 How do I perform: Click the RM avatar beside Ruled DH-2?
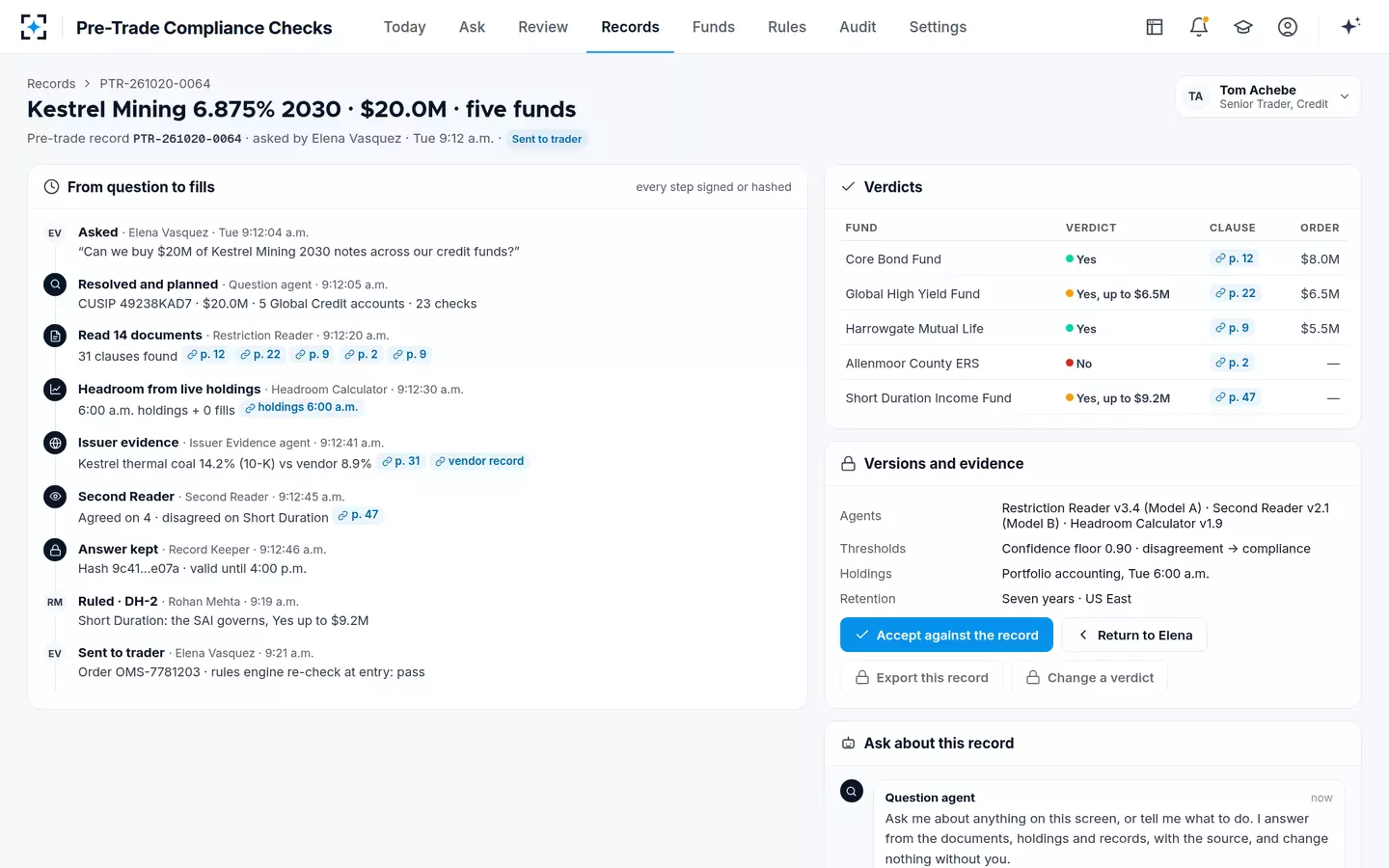[x=55, y=602]
